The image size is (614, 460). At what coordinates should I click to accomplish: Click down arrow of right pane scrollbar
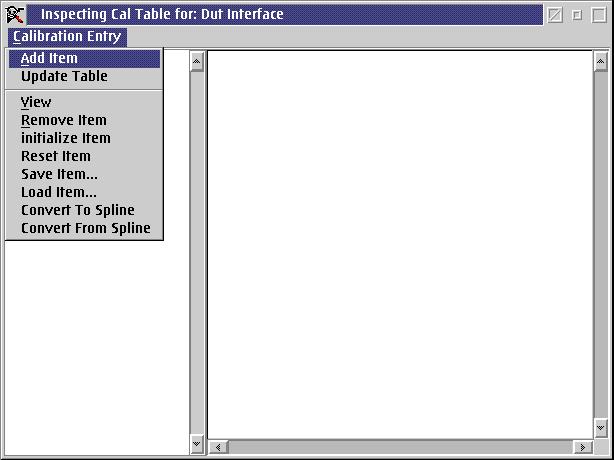point(601,428)
